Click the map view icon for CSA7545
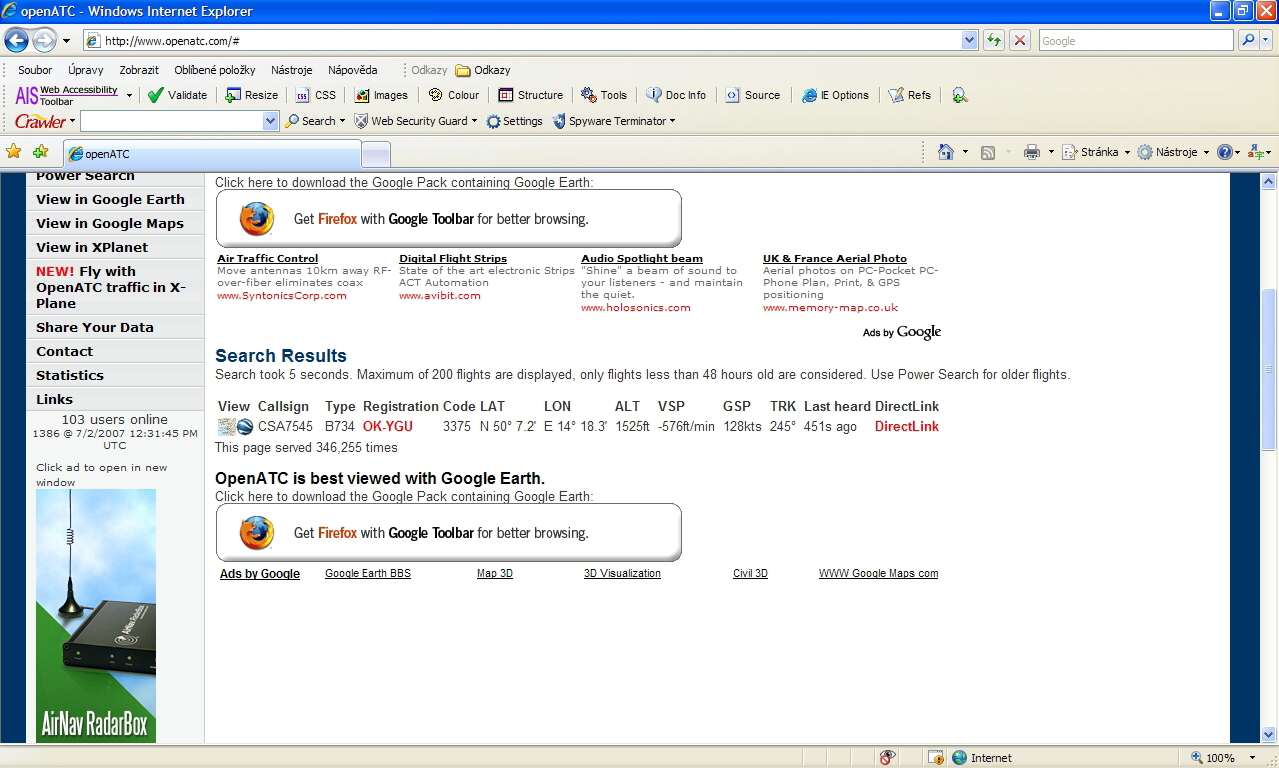The height and width of the screenshot is (768, 1279). pyautogui.click(x=227, y=427)
